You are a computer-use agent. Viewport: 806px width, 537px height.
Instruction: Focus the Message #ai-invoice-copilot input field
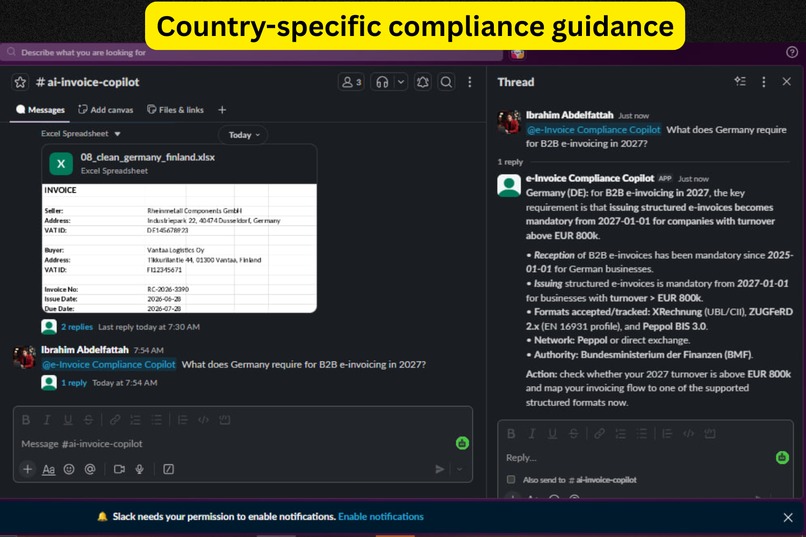(x=234, y=443)
